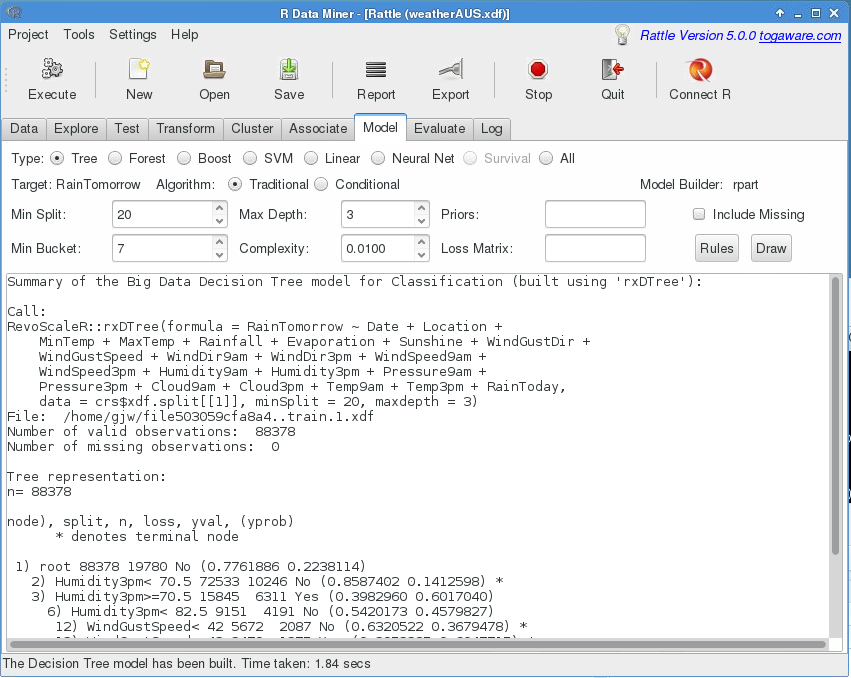The height and width of the screenshot is (678, 851).
Task: Create a new project with New icon
Action: pyautogui.click(x=139, y=70)
